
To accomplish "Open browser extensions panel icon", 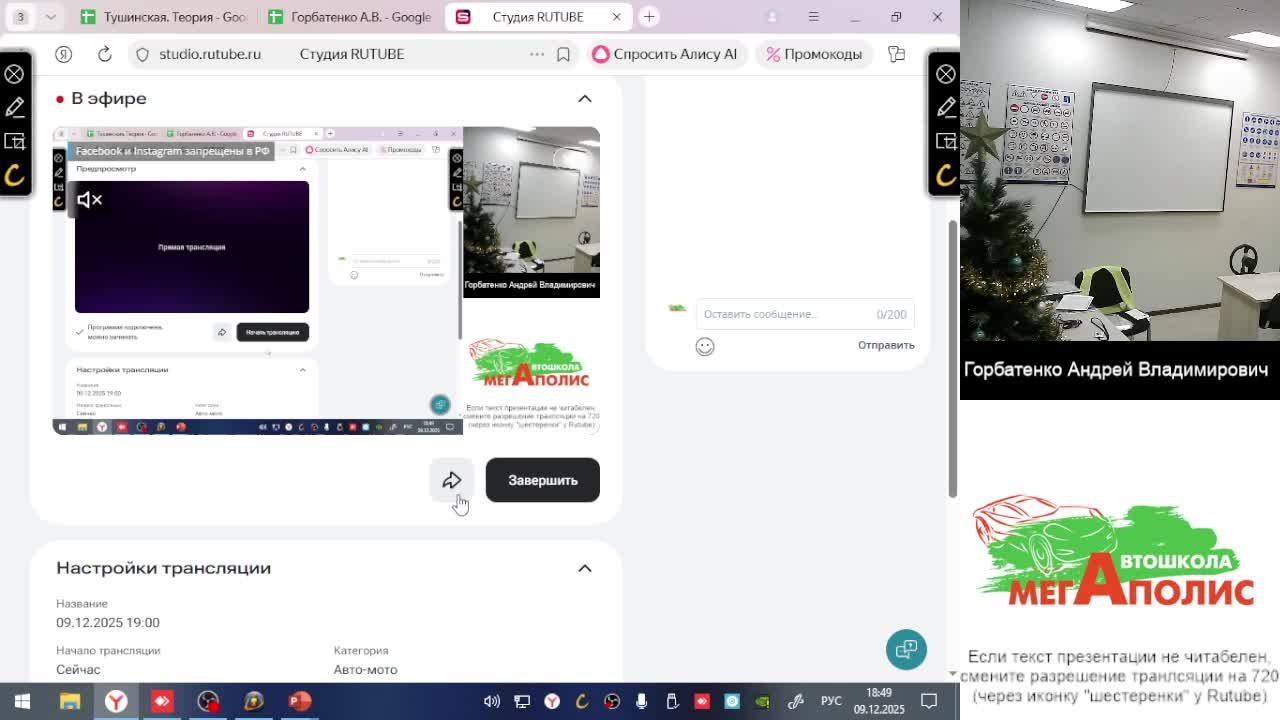I will tap(896, 54).
